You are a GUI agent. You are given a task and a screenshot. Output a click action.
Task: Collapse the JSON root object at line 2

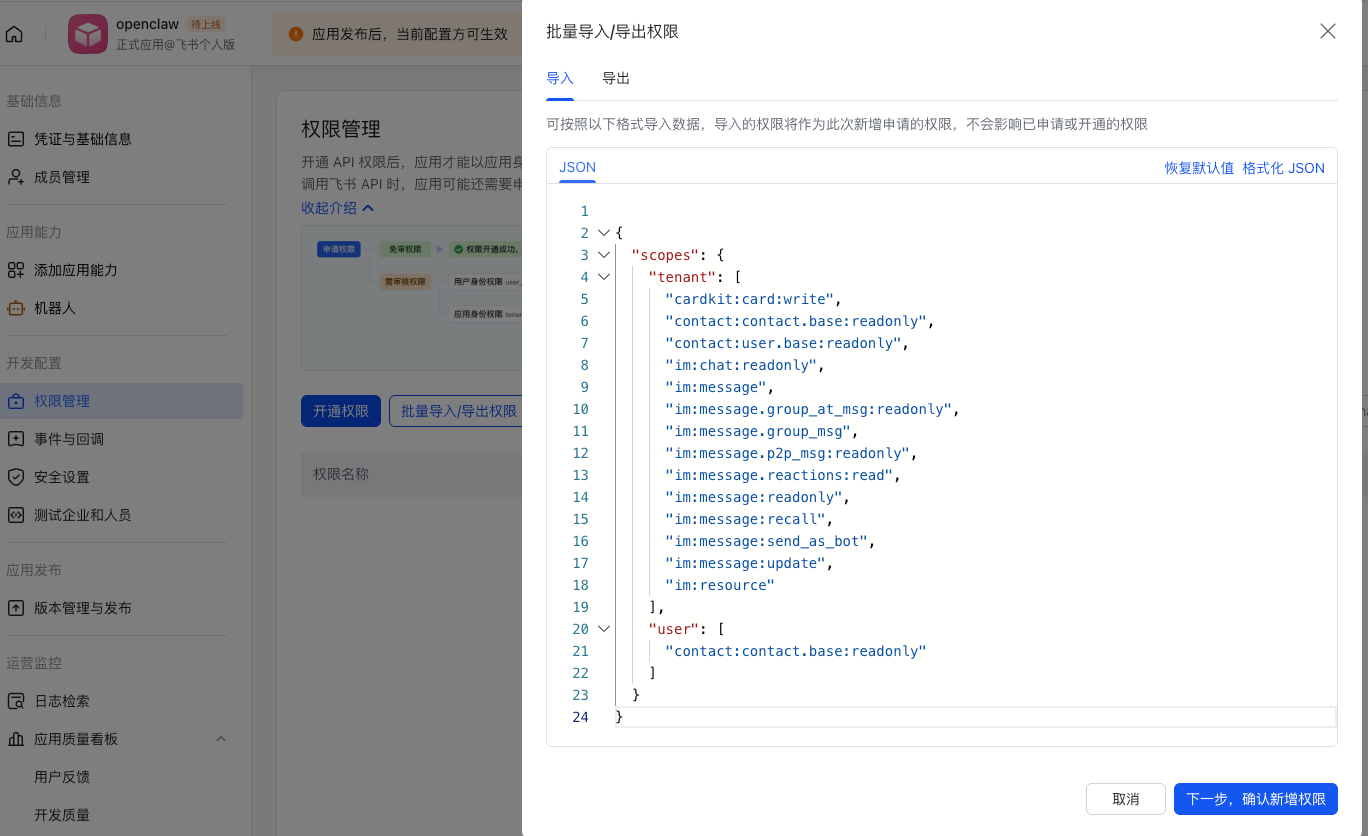603,233
